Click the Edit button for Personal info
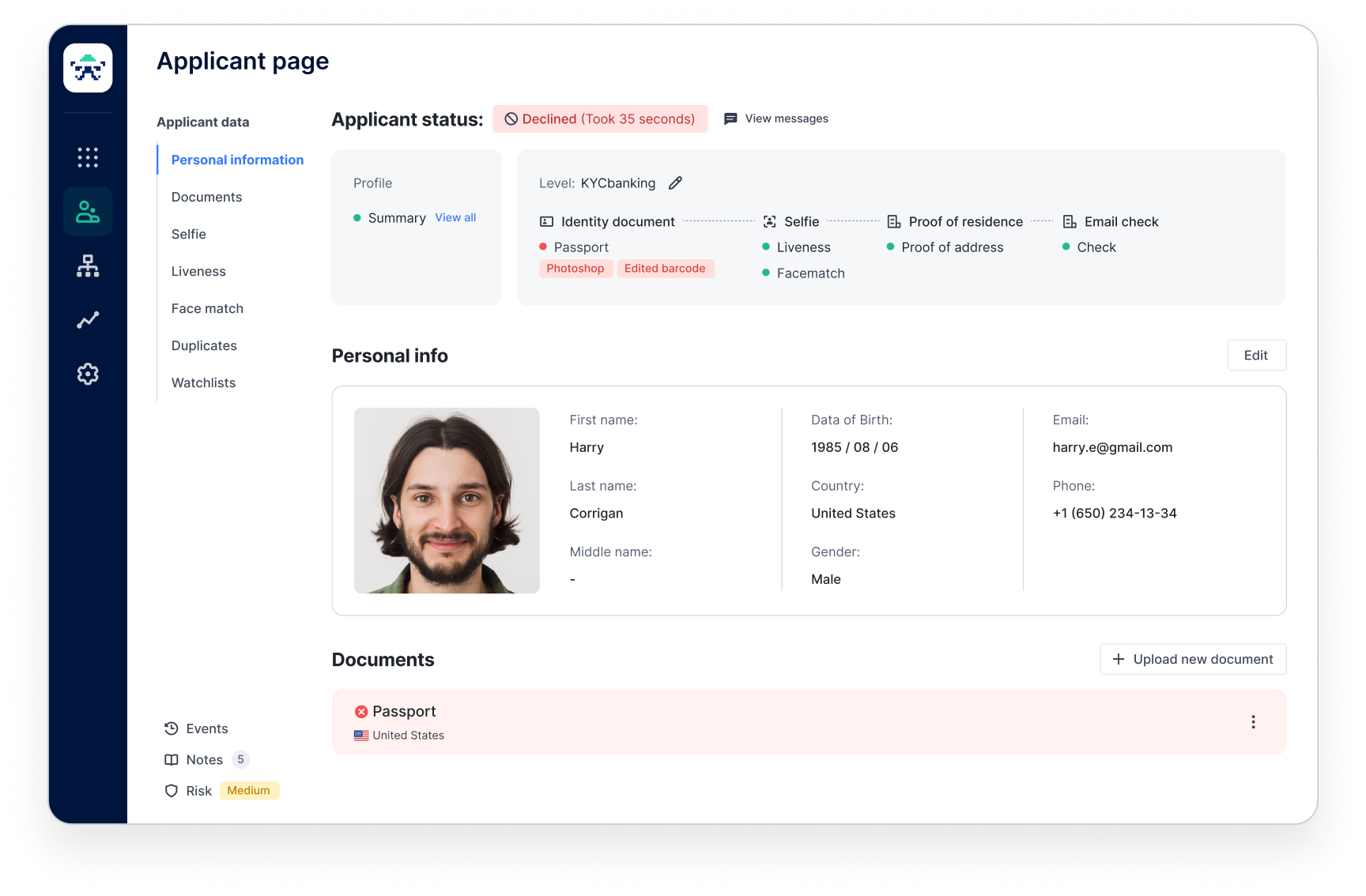 click(1256, 356)
